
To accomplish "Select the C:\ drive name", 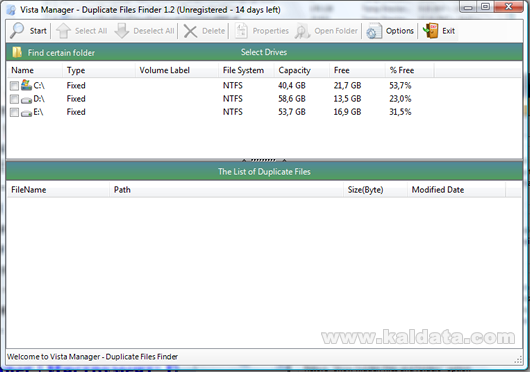I will (x=39, y=85).
